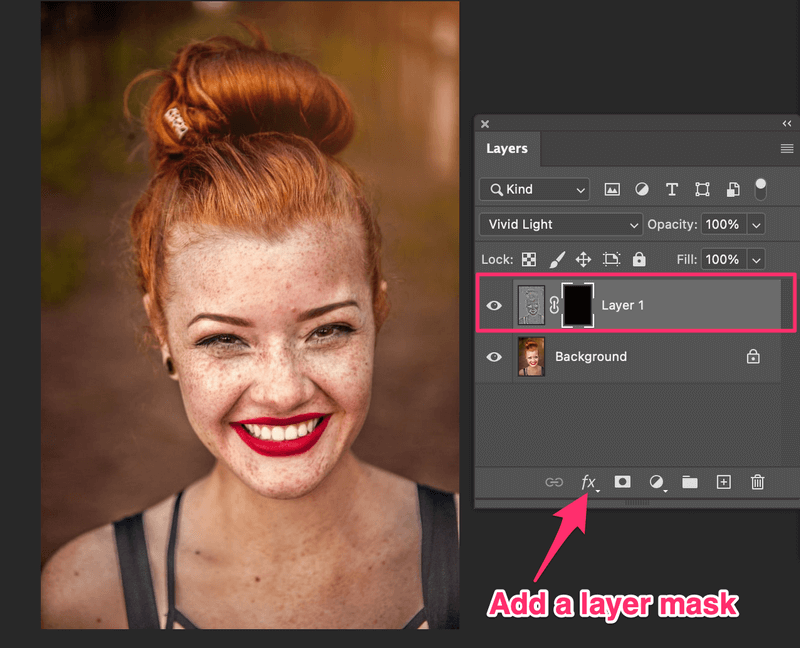The image size is (800, 648).
Task: Toggle the layer filtering switch
Action: click(761, 188)
